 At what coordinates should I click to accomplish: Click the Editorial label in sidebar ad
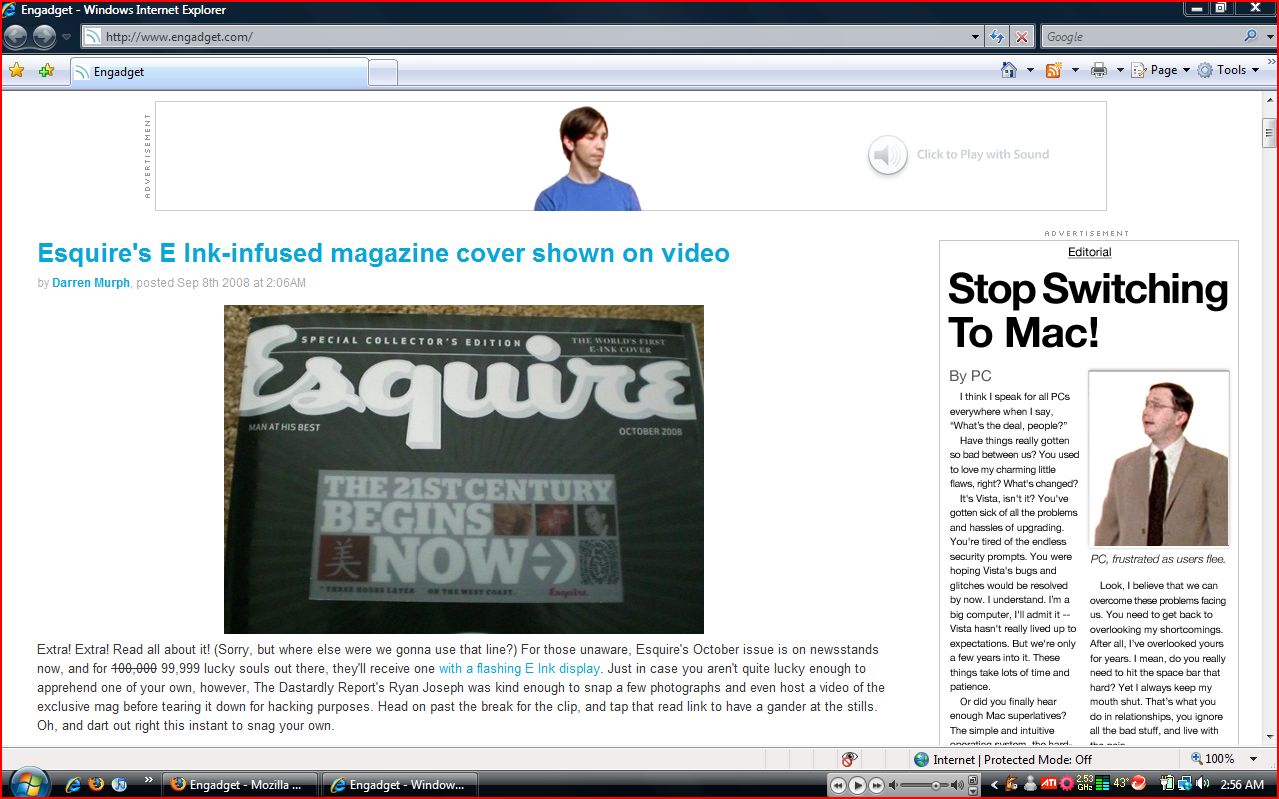point(1089,252)
